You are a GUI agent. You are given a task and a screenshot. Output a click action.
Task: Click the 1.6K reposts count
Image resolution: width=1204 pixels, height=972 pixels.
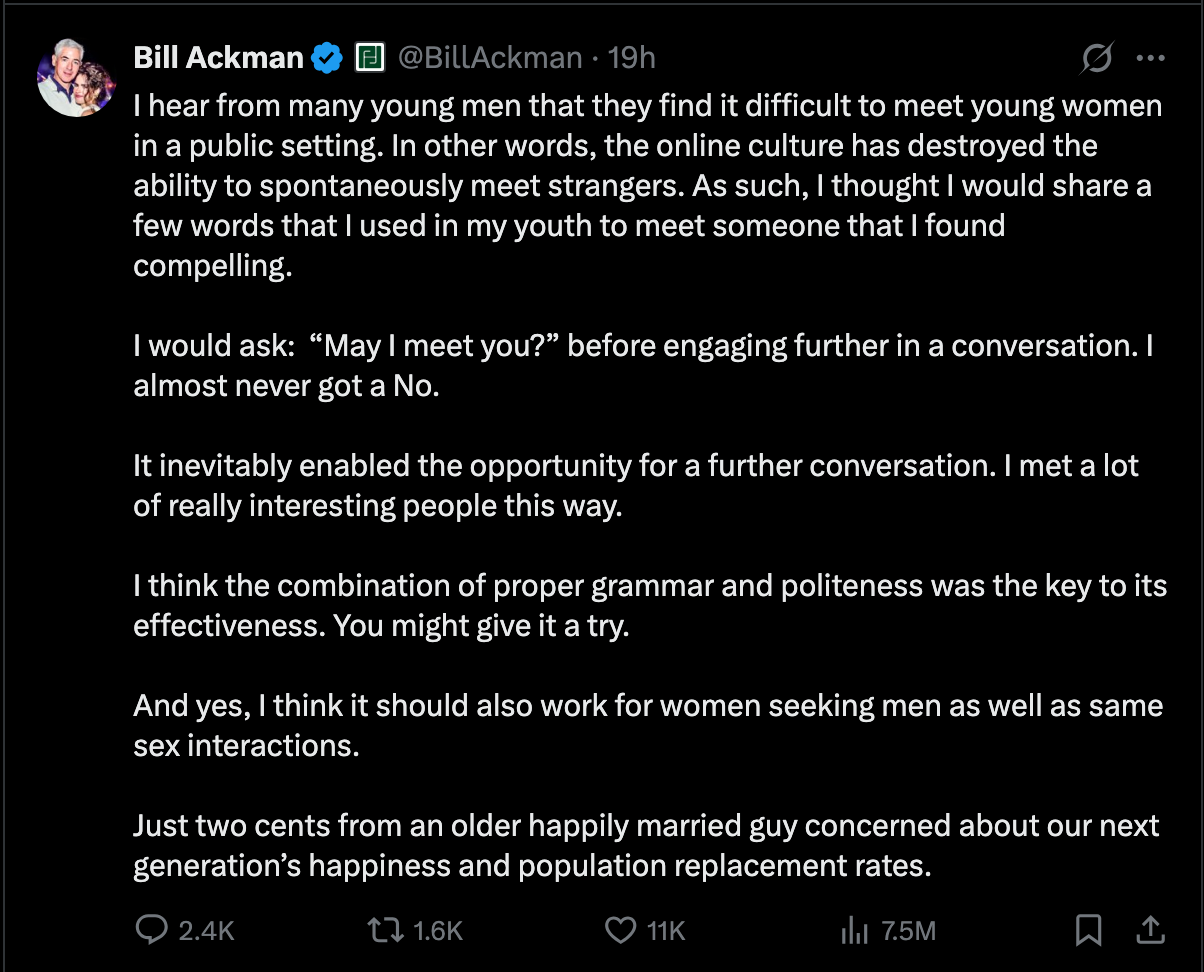(x=438, y=931)
